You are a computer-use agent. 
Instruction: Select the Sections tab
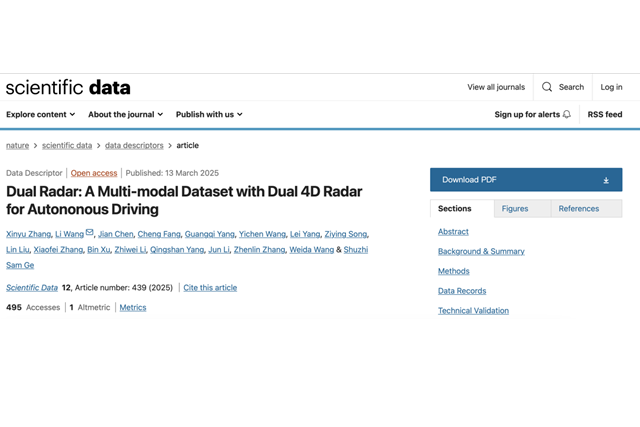(455, 208)
